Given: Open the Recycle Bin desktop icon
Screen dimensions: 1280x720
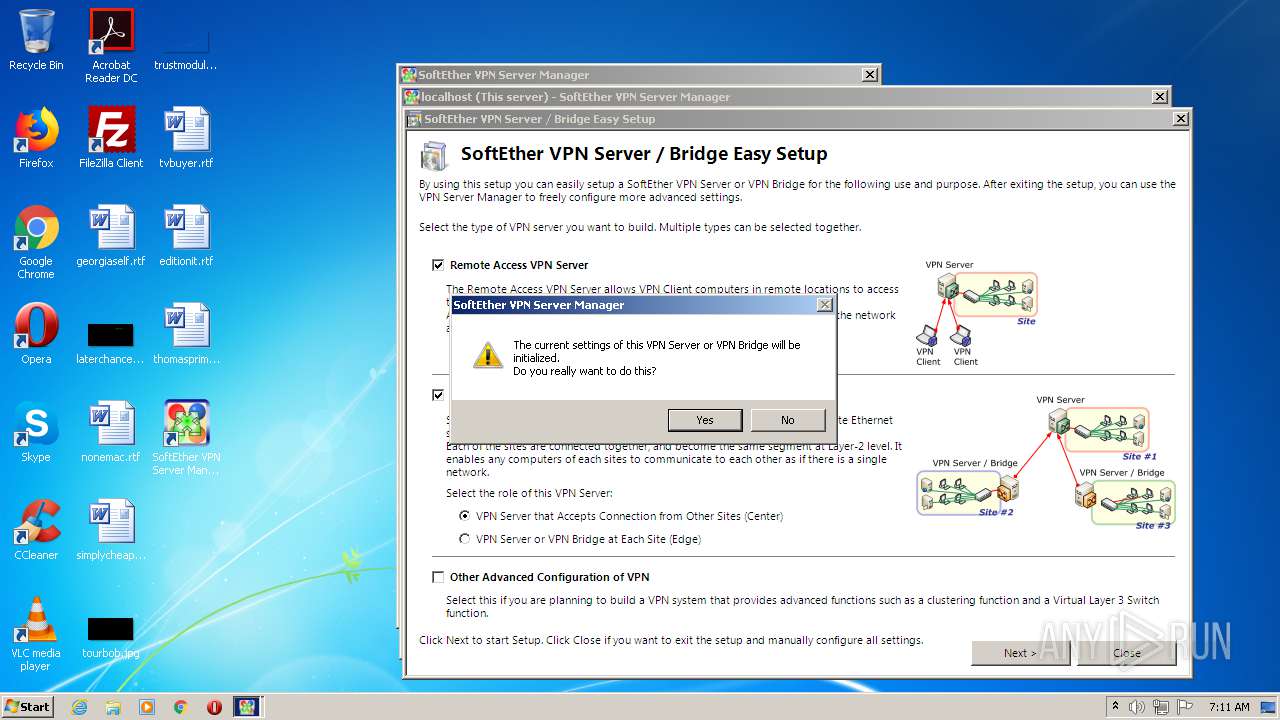Looking at the screenshot, I should click(36, 41).
